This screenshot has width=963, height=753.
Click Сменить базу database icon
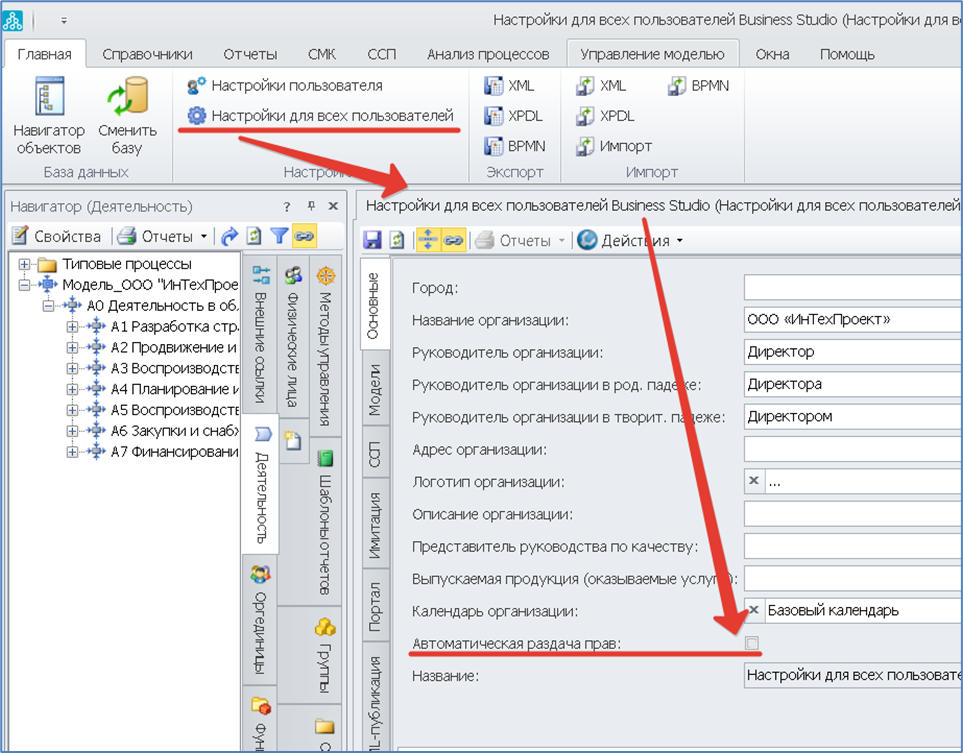127,119
